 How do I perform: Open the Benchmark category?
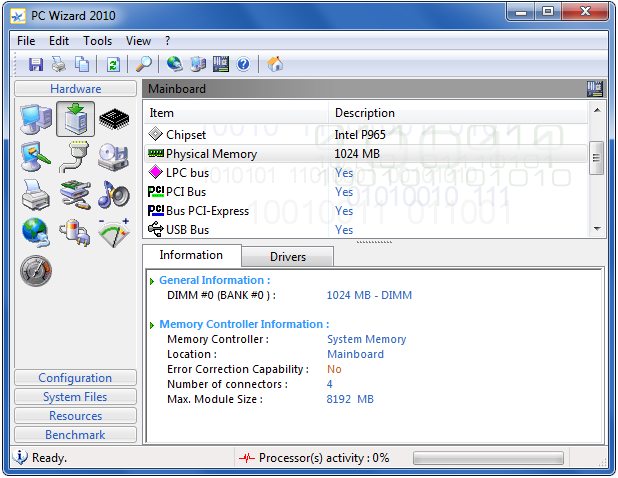75,435
